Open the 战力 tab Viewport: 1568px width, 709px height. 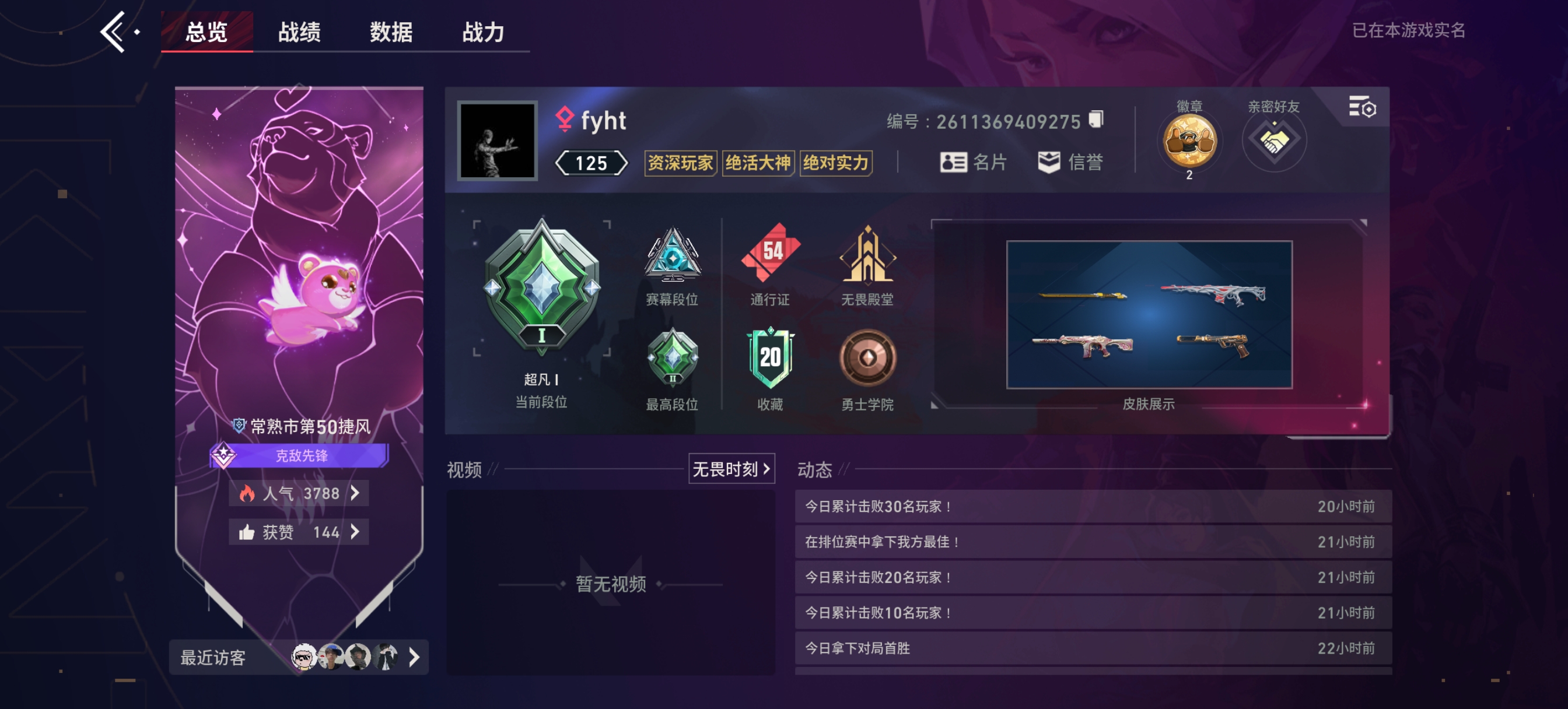point(482,31)
